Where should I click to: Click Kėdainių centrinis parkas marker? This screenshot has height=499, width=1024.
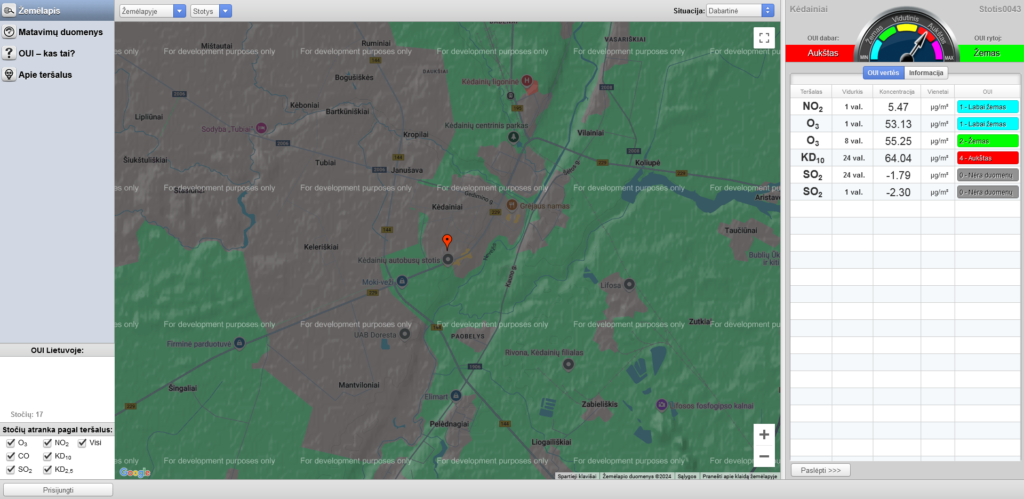pyautogui.click(x=513, y=137)
